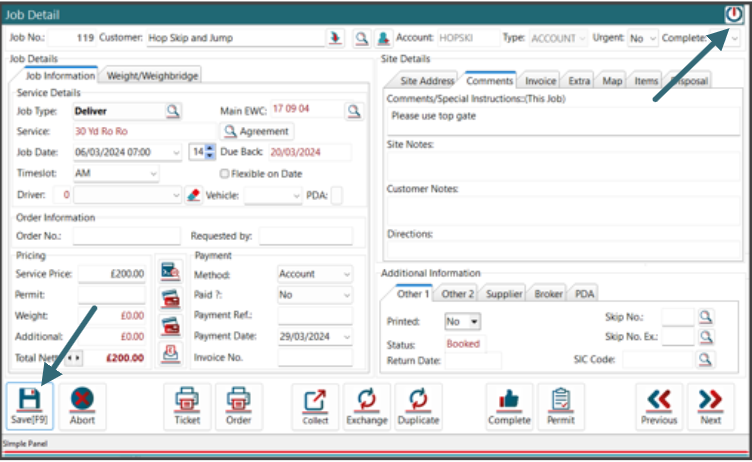The width and height of the screenshot is (752, 462).
Task: Click the PDA checkbox next to Vehicle
Action: 337,195
